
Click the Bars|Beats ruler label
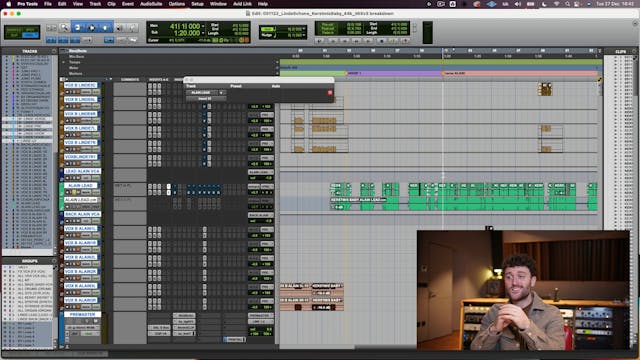[x=78, y=51]
